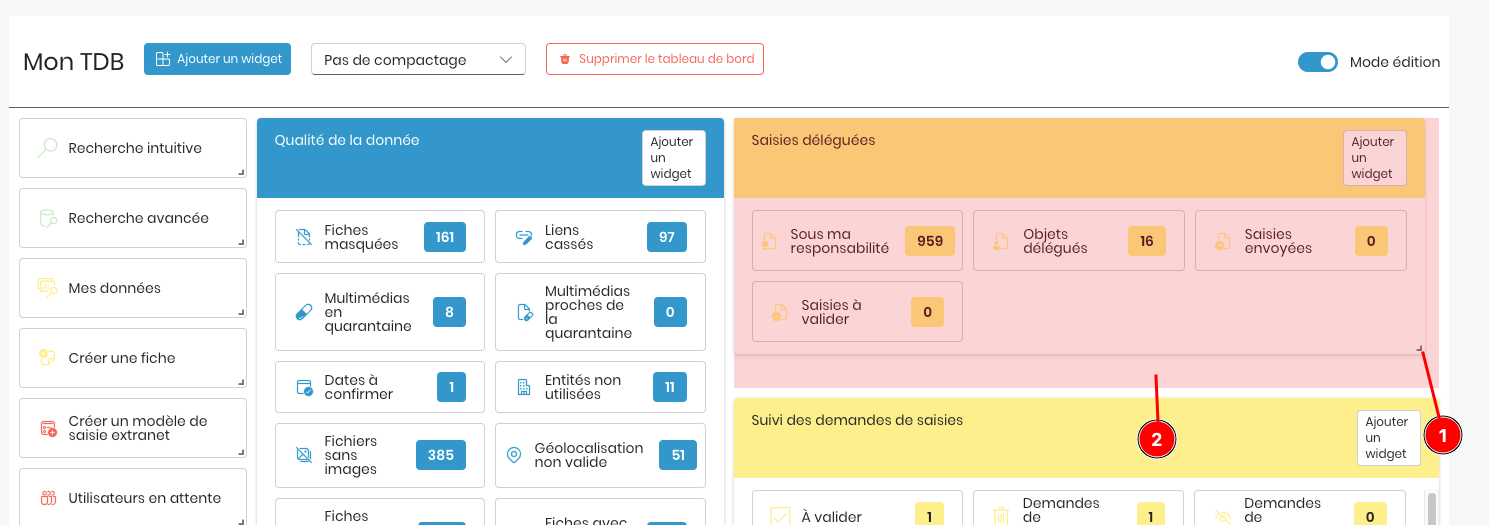The image size is (1489, 525).
Task: Click the Recherche intuitive widget resize handle
Action: (241, 172)
